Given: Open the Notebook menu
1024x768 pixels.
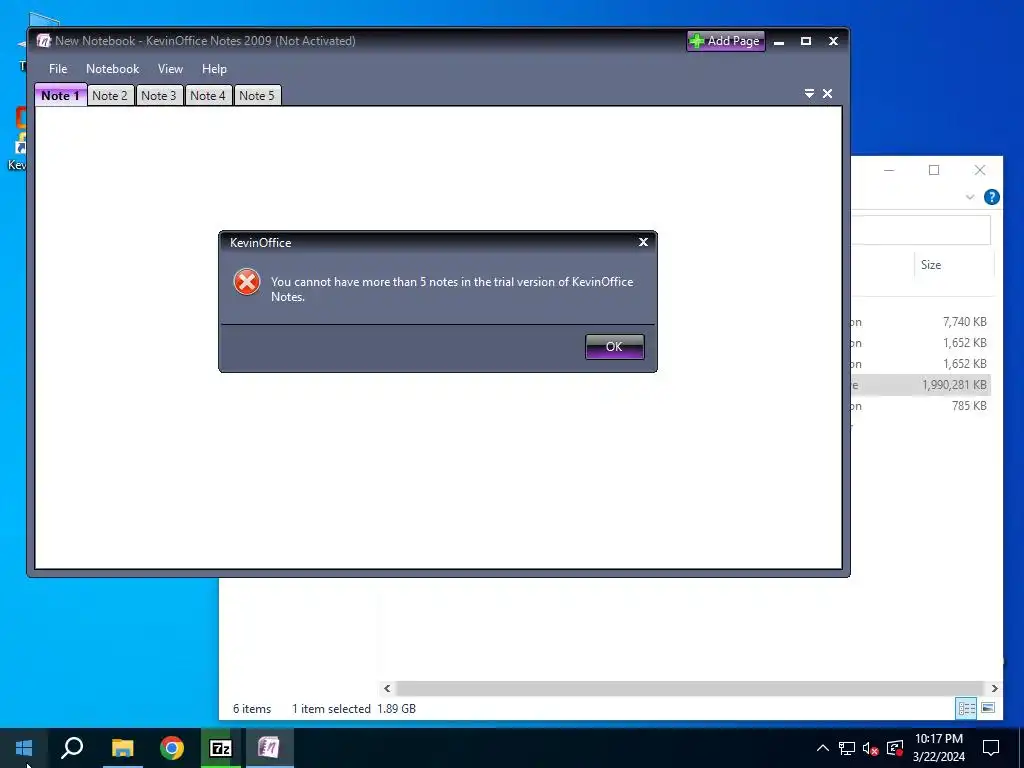Looking at the screenshot, I should coord(112,69).
